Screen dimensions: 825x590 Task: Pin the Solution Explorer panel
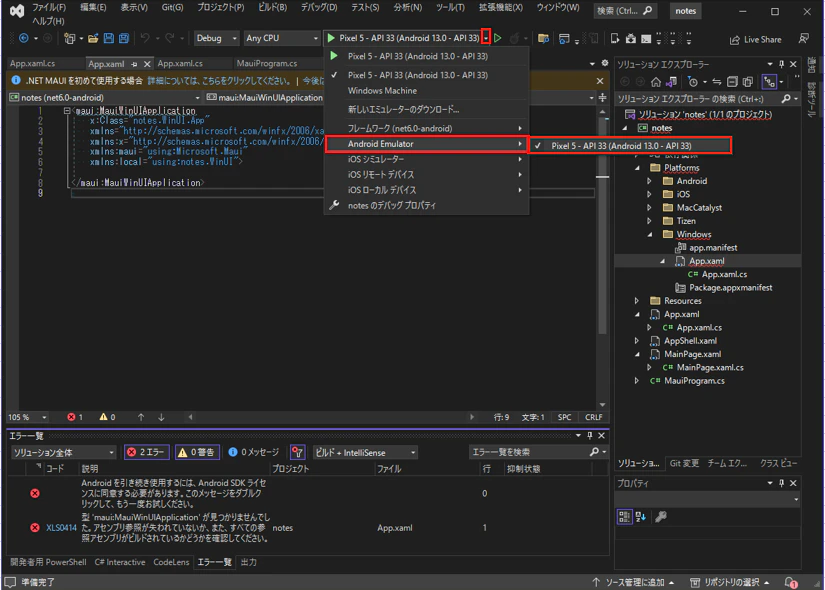pyautogui.click(x=781, y=64)
